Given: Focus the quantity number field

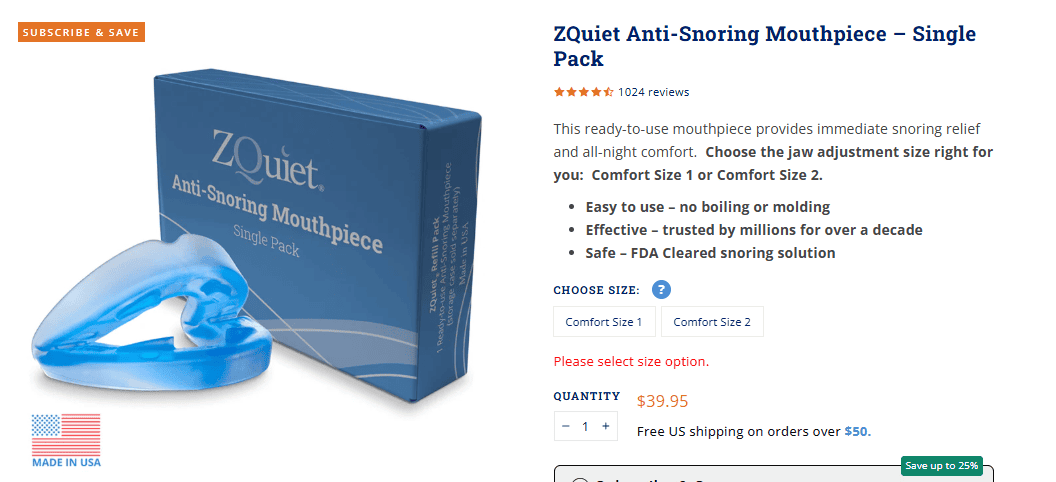Looking at the screenshot, I should click(586, 426).
